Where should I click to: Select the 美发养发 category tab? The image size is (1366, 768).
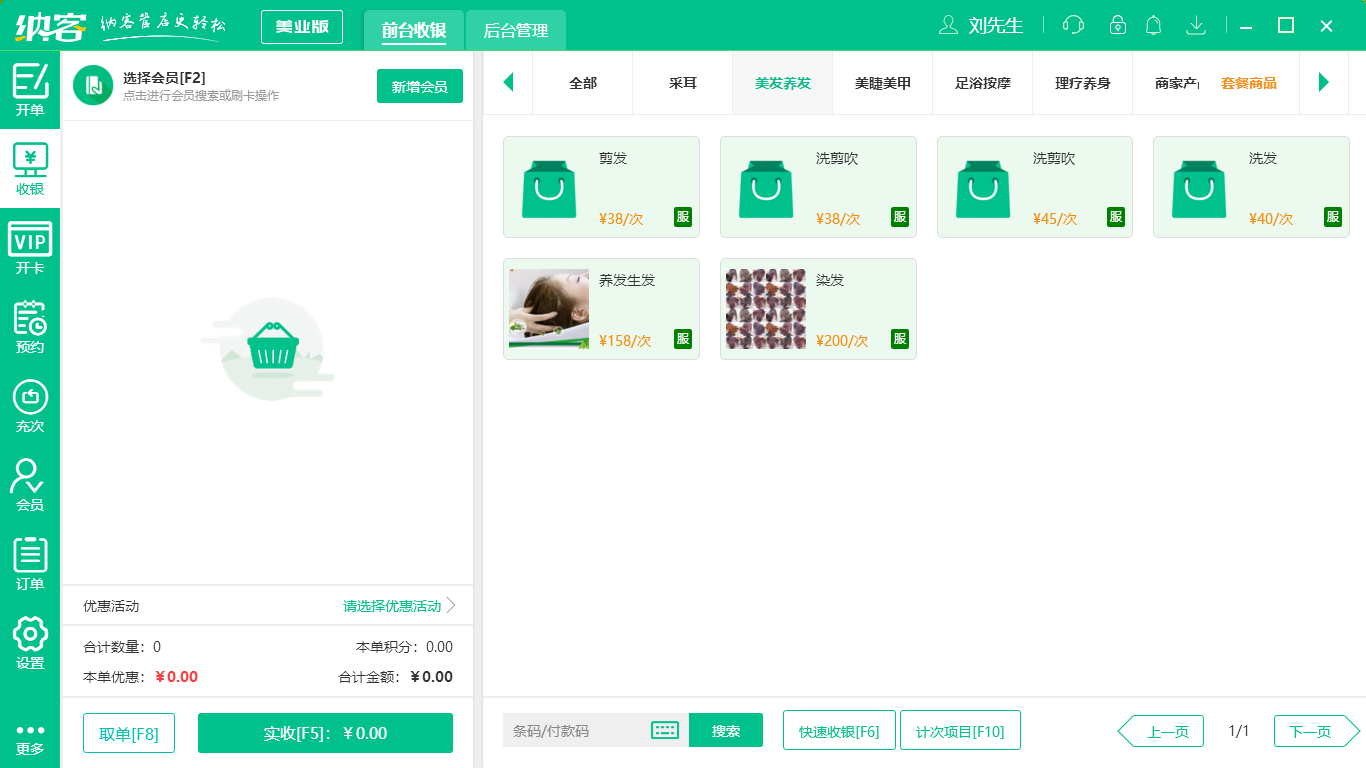click(x=783, y=83)
